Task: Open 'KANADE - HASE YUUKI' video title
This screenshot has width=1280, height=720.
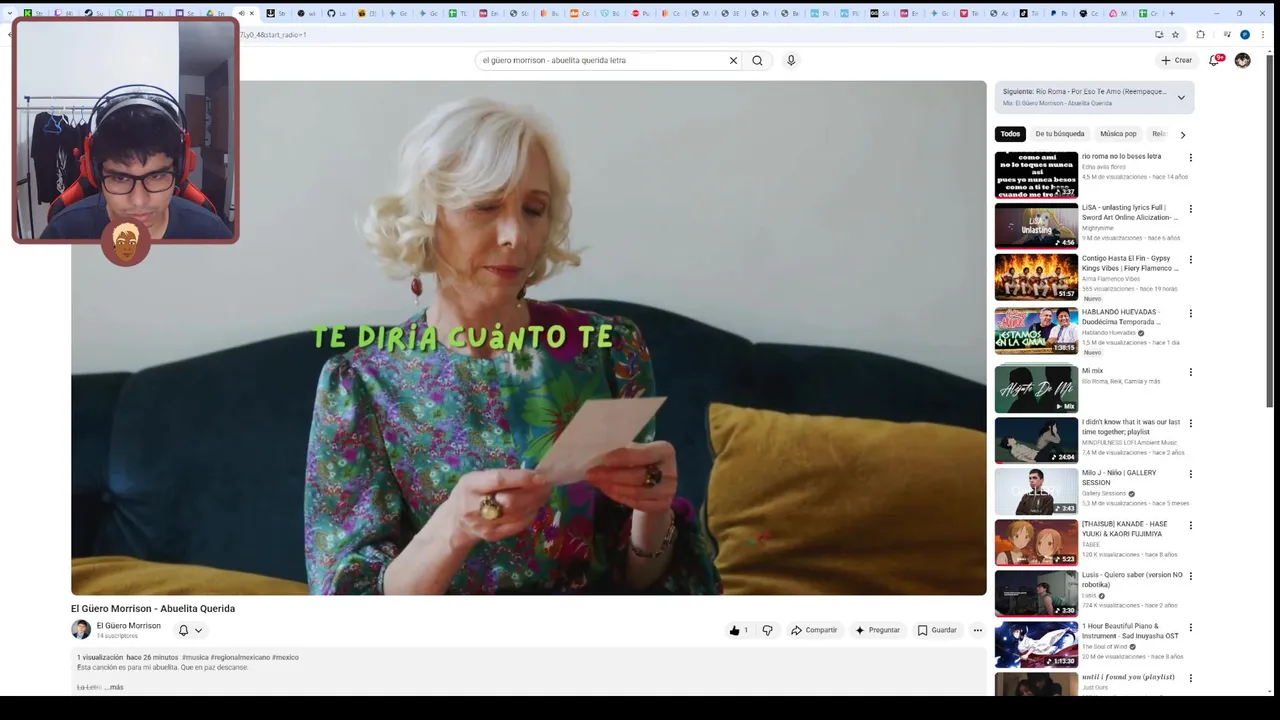Action: click(x=1125, y=529)
